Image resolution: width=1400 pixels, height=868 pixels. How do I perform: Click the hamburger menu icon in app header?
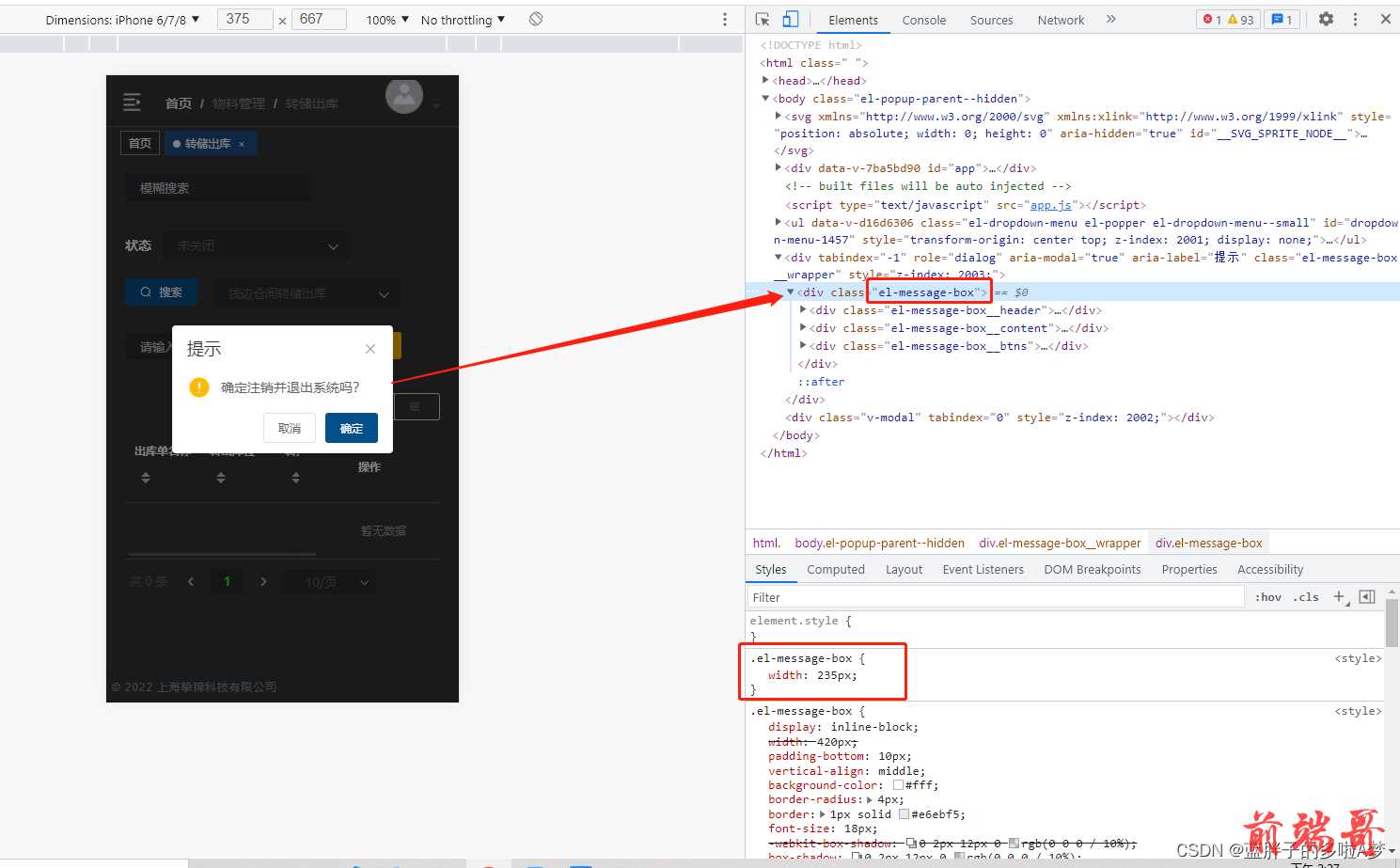tap(133, 102)
